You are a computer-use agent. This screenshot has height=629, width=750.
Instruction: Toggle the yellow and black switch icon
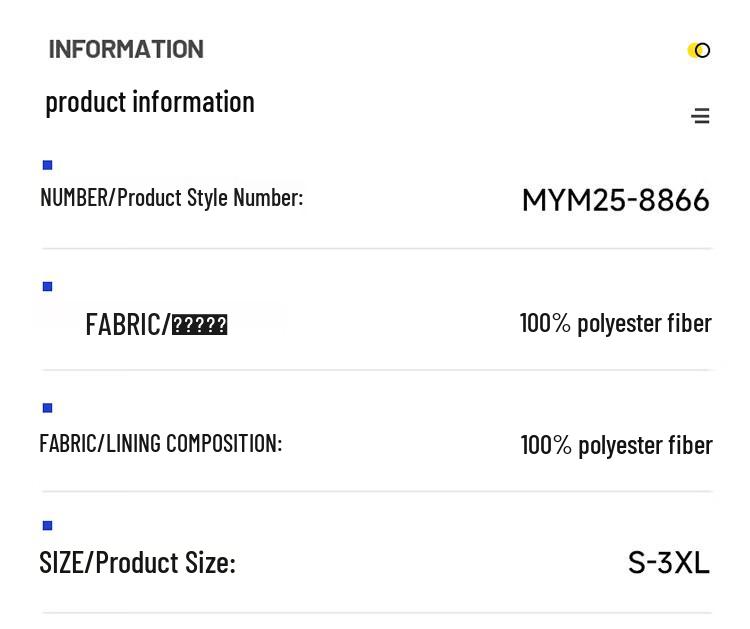click(x=699, y=50)
